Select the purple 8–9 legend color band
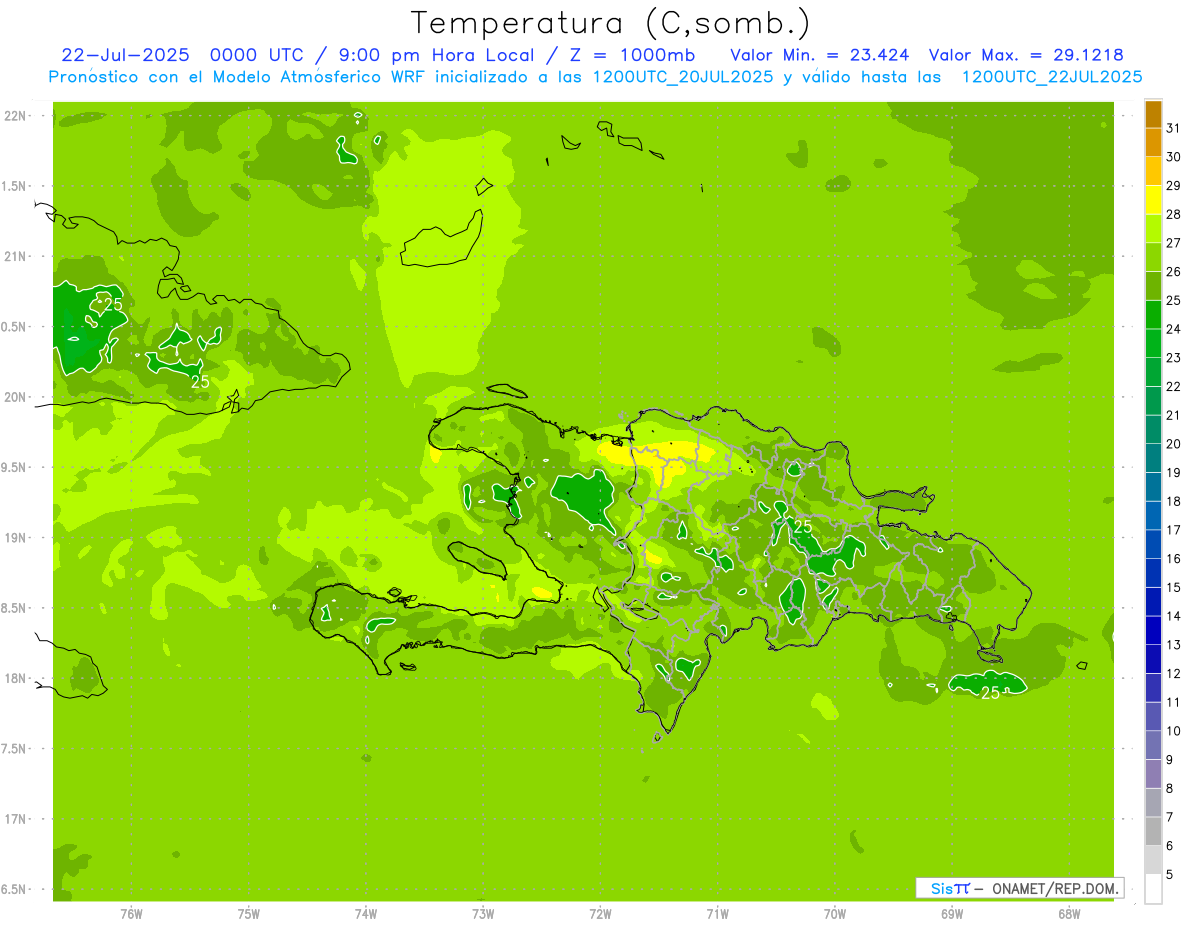This screenshot has height=927, width=1200. (1153, 774)
